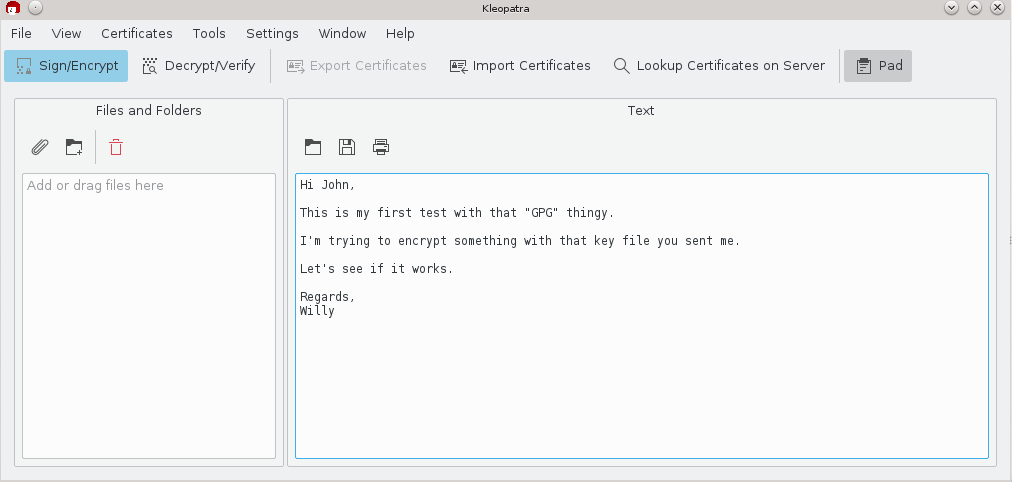Click the open text file icon
1012x482 pixels.
(313, 147)
